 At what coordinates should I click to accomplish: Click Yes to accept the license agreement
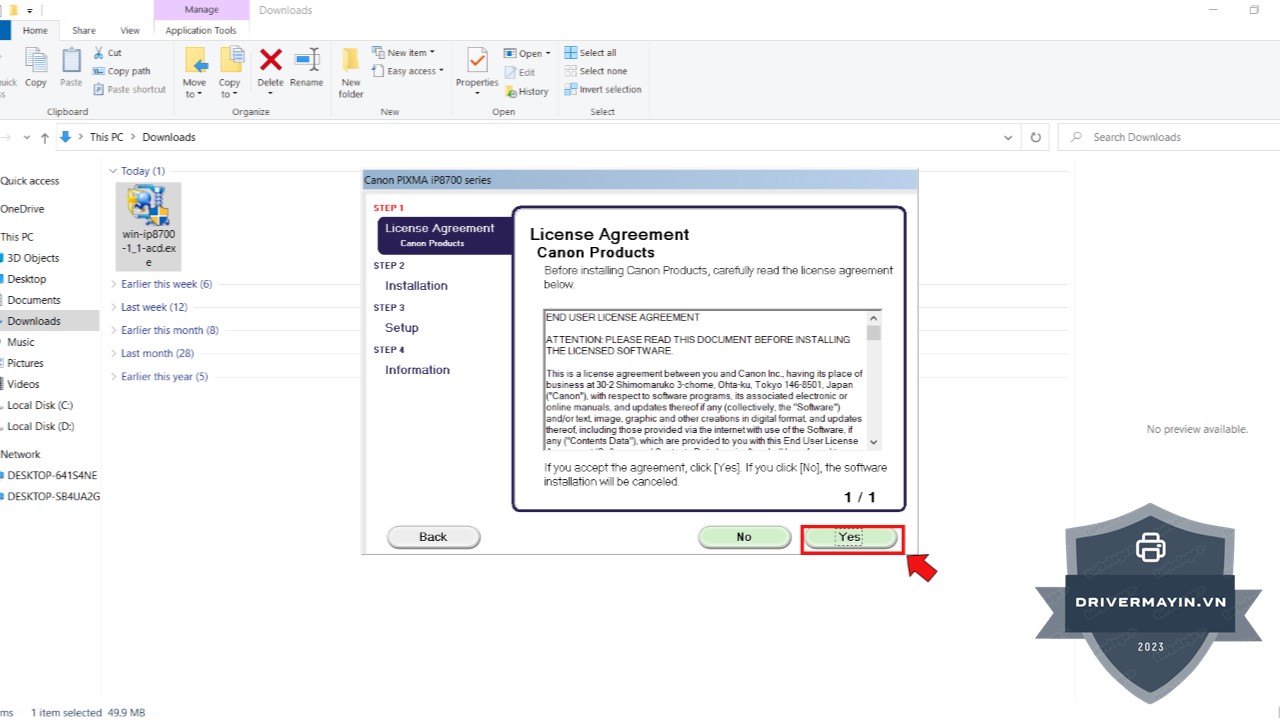coord(850,537)
